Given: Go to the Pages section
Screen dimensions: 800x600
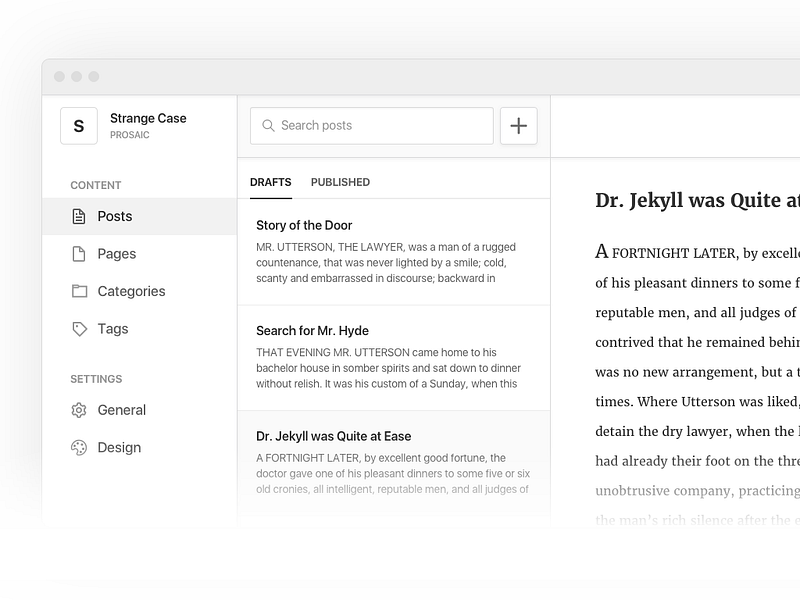Looking at the screenshot, I should [x=117, y=254].
